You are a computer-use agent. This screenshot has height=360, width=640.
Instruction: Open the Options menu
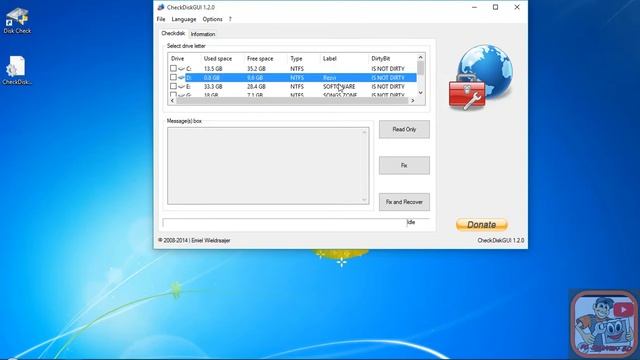tap(213, 19)
